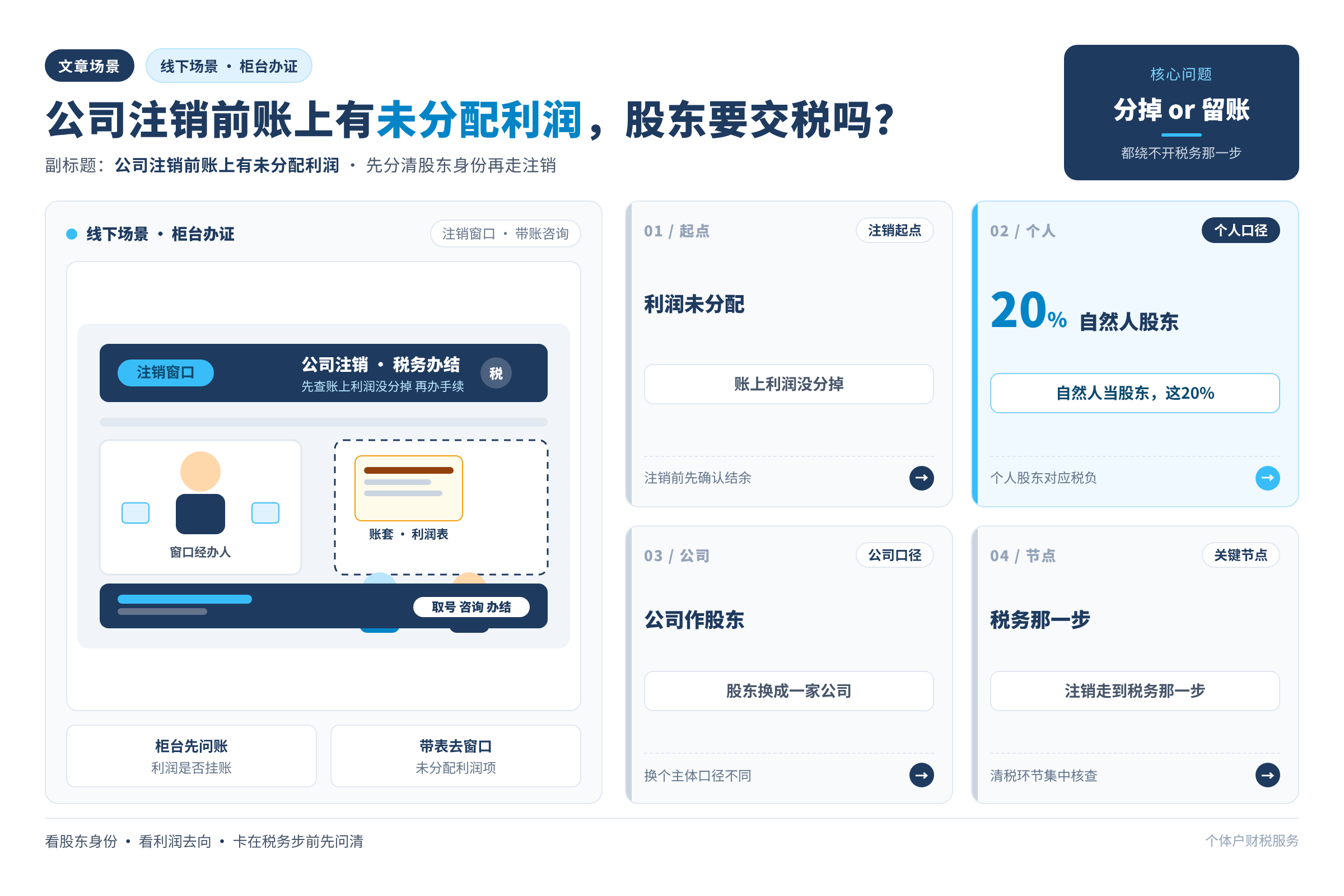Click the 注销走到税务那一步 box
This screenshot has width=1344, height=896.
[x=1135, y=691]
